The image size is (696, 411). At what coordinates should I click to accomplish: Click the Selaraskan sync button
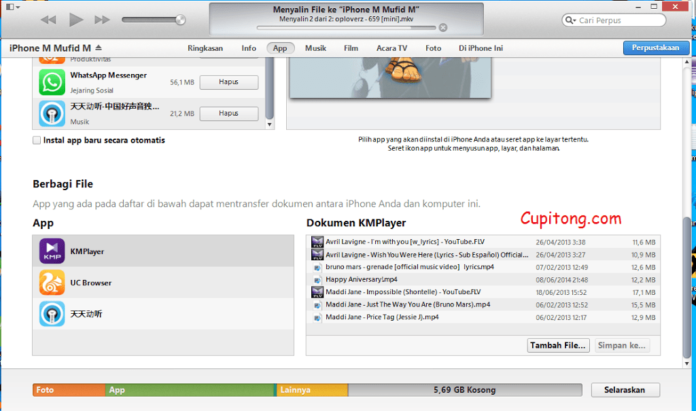pos(625,390)
